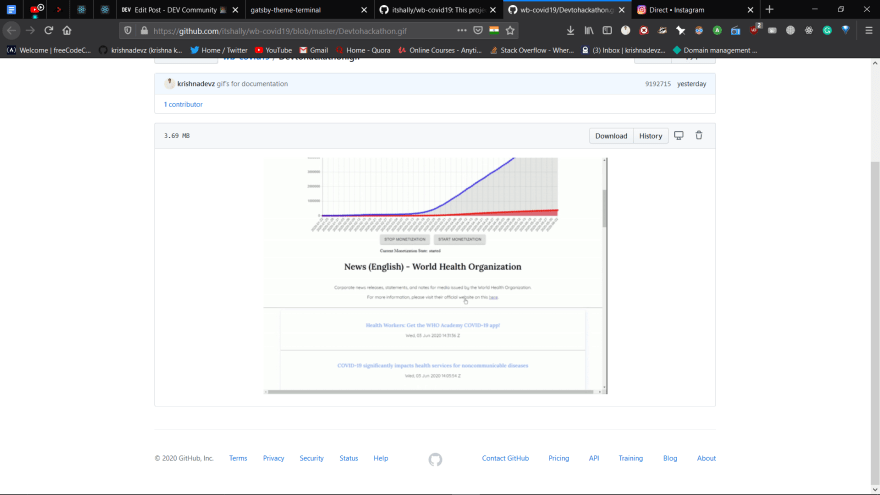Display the file in GitHub Desktop icon
The height and width of the screenshot is (495, 880).
point(679,135)
